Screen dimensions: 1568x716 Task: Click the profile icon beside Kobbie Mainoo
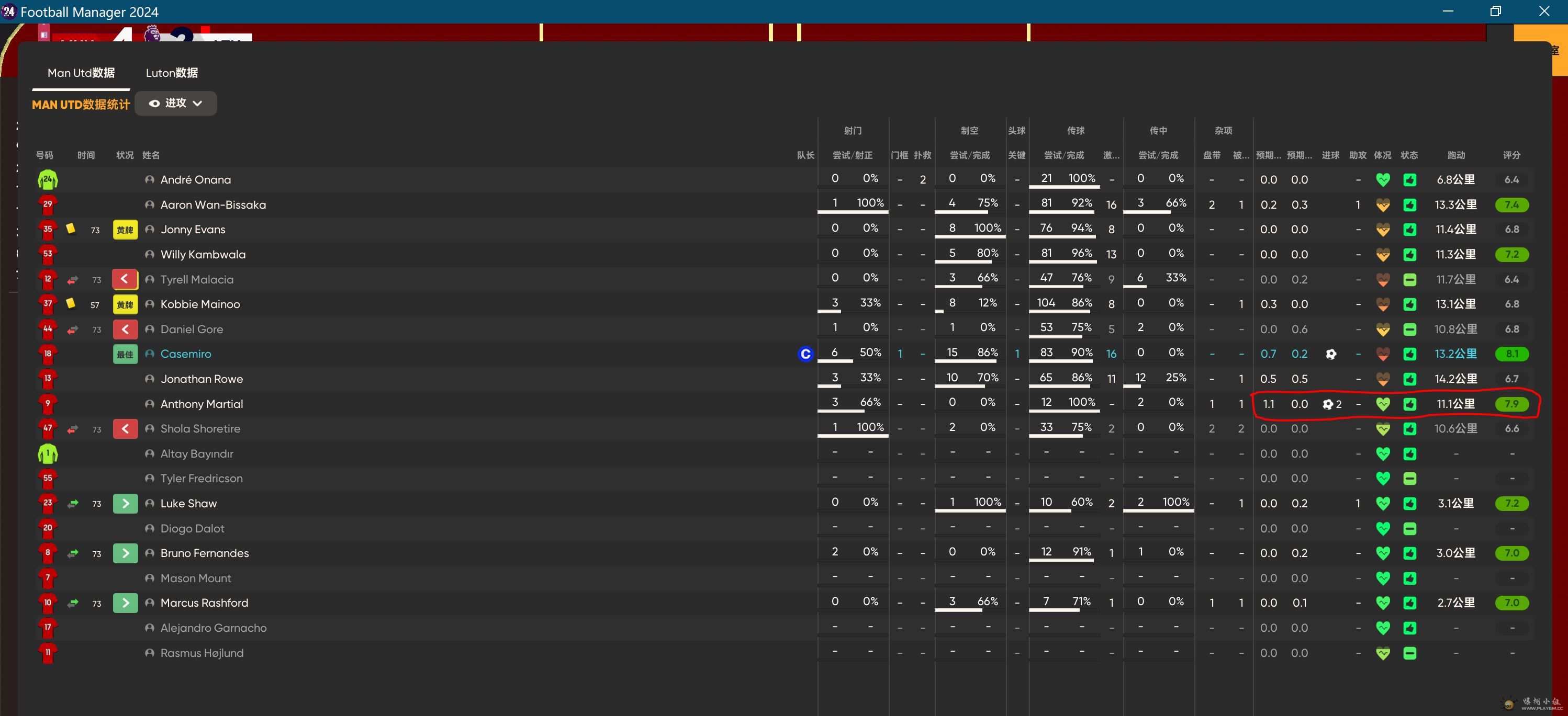coord(150,304)
